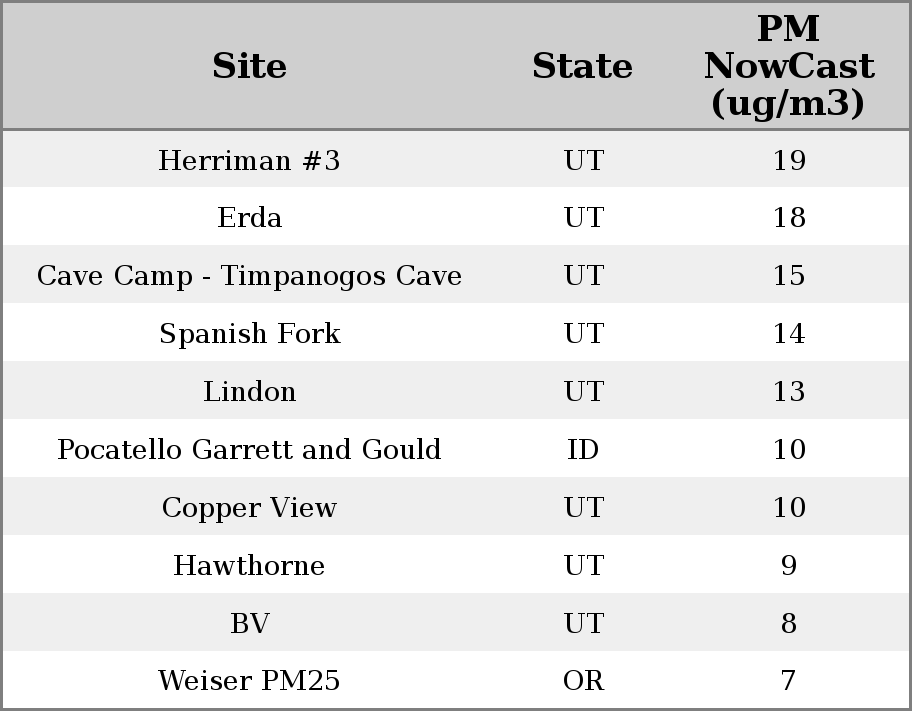This screenshot has width=912, height=711.
Task: Select the Erda site cell
Action: tap(249, 218)
